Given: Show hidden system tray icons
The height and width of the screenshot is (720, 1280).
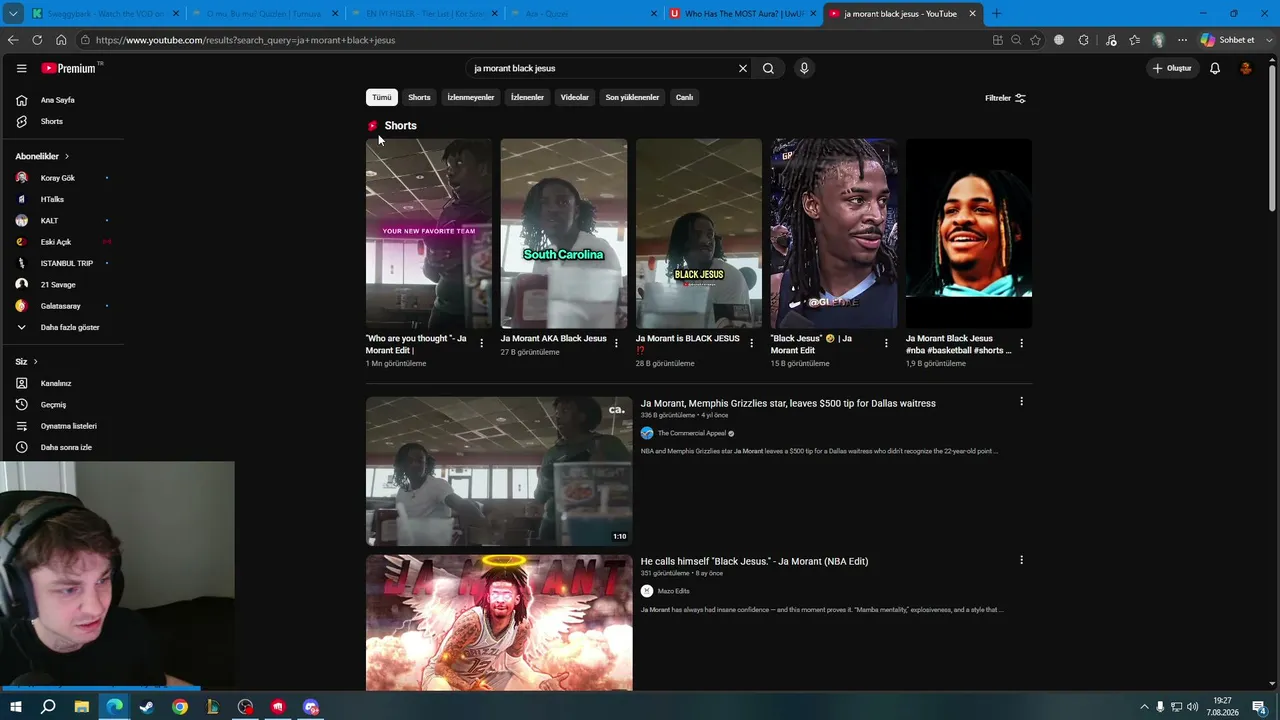Looking at the screenshot, I should (1144, 707).
